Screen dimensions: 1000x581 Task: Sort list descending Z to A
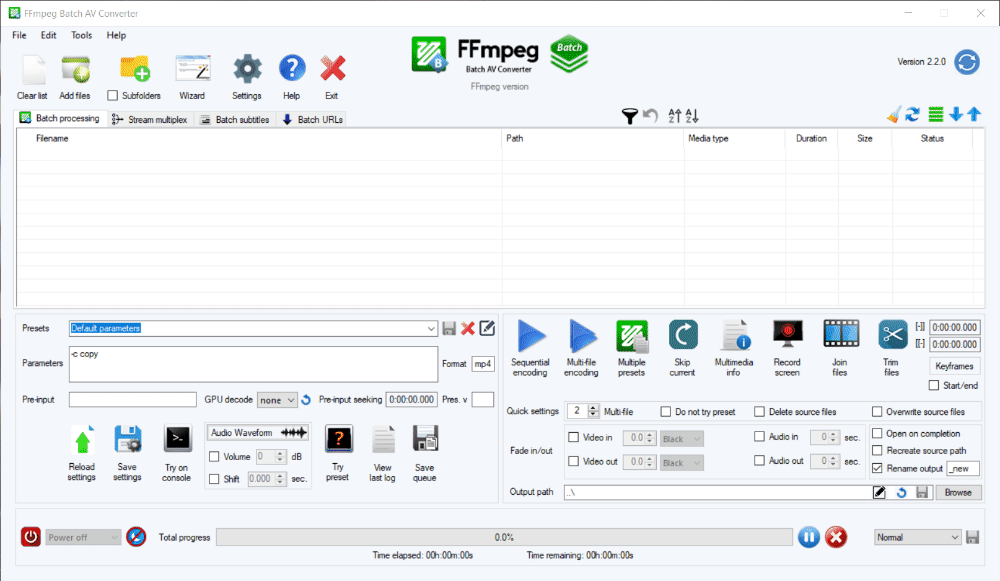pyautogui.click(x=692, y=115)
